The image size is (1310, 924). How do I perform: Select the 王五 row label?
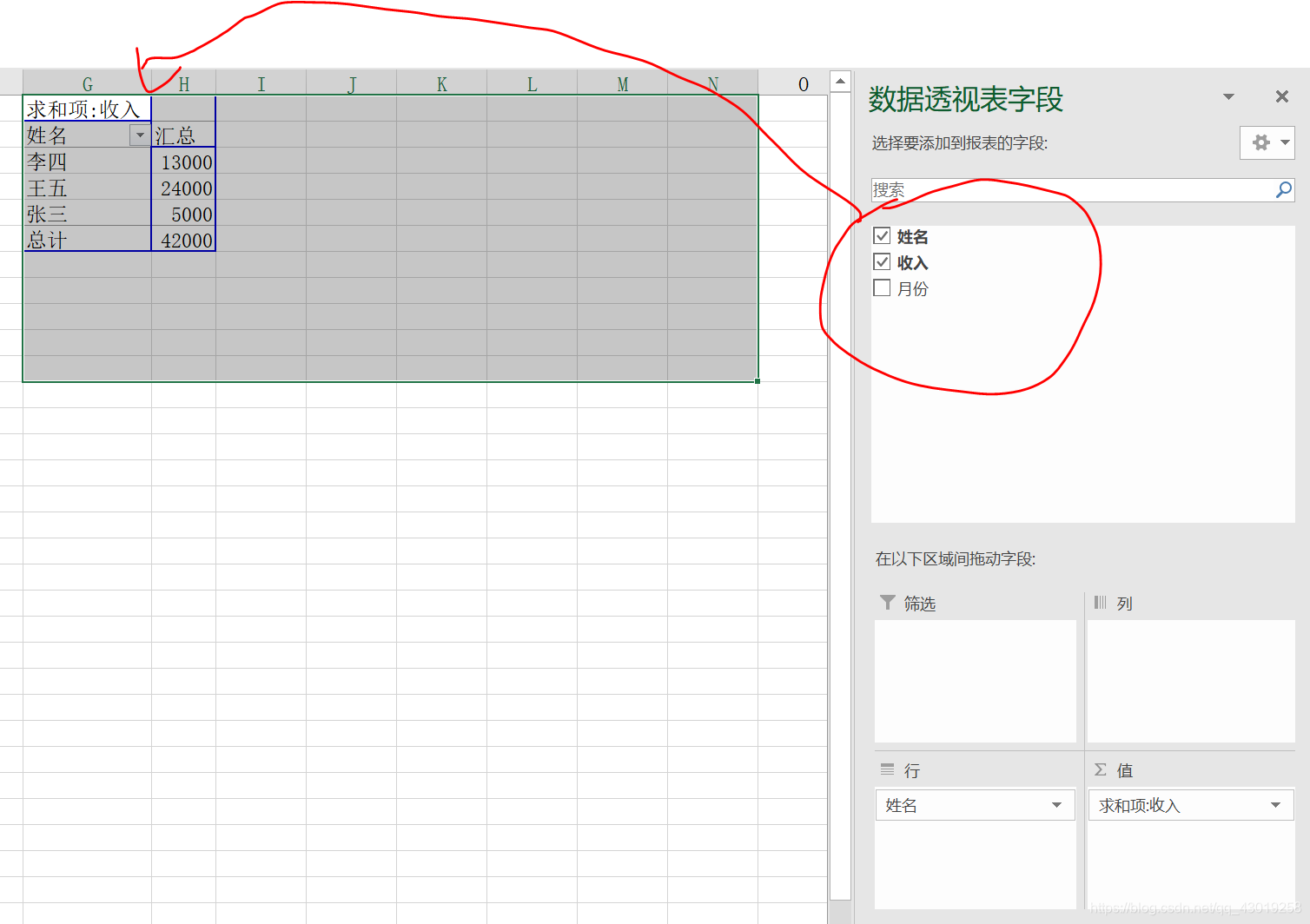click(x=87, y=187)
